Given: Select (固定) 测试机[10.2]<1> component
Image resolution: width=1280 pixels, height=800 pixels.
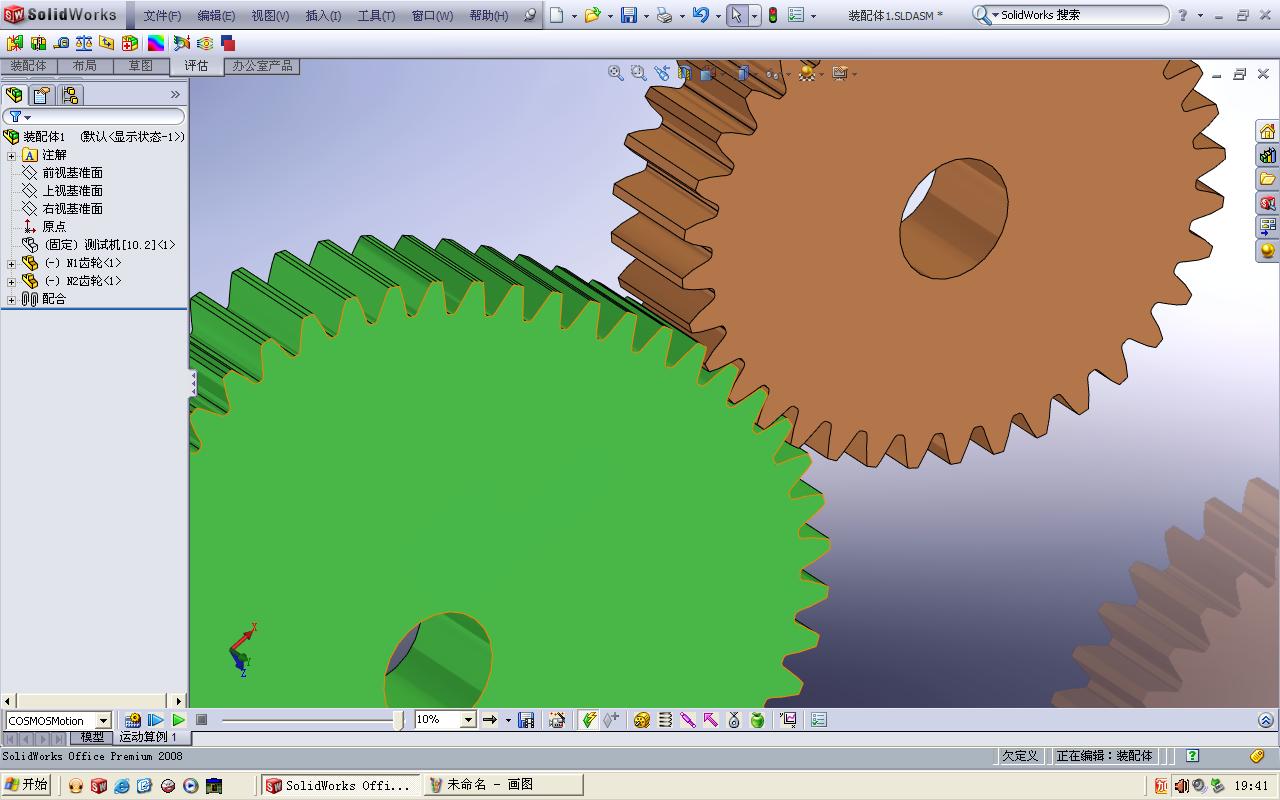Looking at the screenshot, I should point(109,245).
